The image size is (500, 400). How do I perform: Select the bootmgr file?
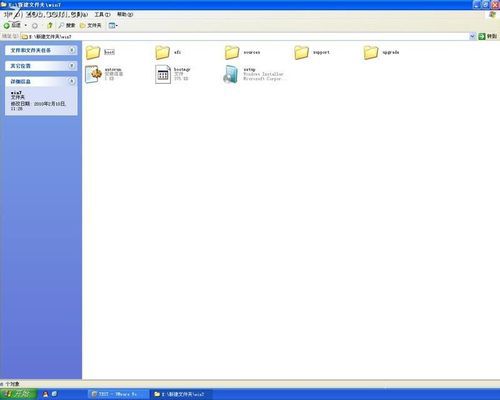[x=173, y=74]
